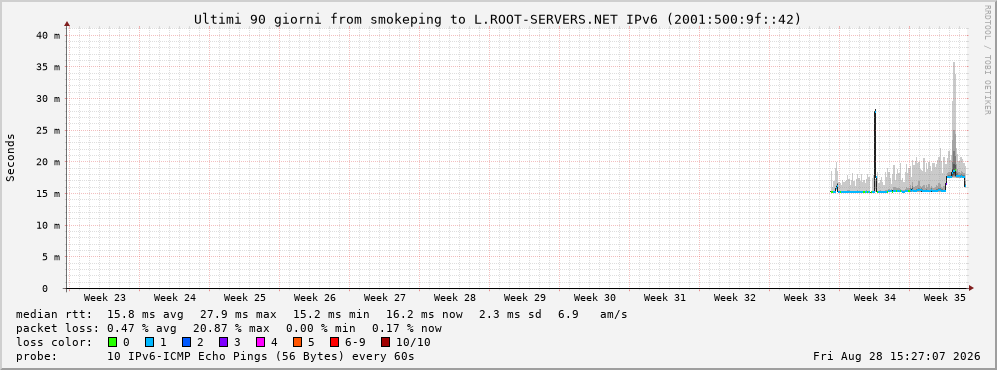Viewport: 997px width, 370px height.
Task: Click the Seconds y-axis title
Action: (x=11, y=158)
